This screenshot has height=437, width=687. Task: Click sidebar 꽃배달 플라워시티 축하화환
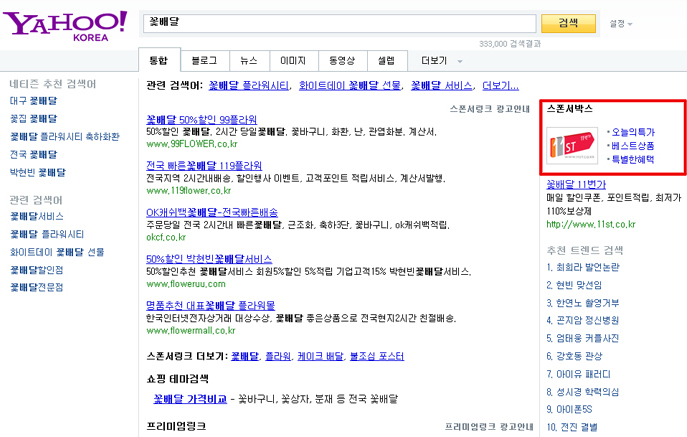[x=64, y=137]
